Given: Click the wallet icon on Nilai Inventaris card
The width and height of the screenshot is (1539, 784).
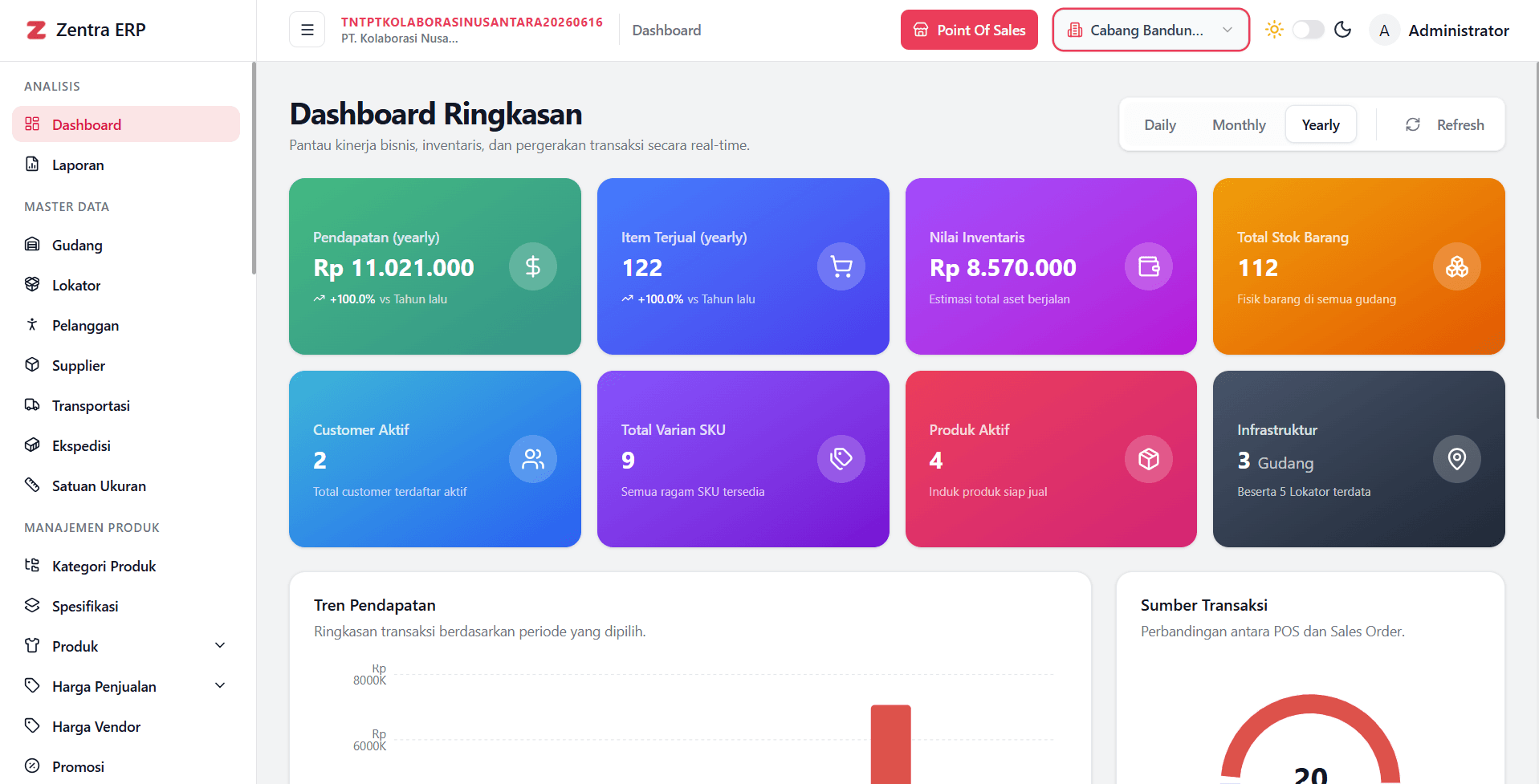Looking at the screenshot, I should click(x=1149, y=266).
